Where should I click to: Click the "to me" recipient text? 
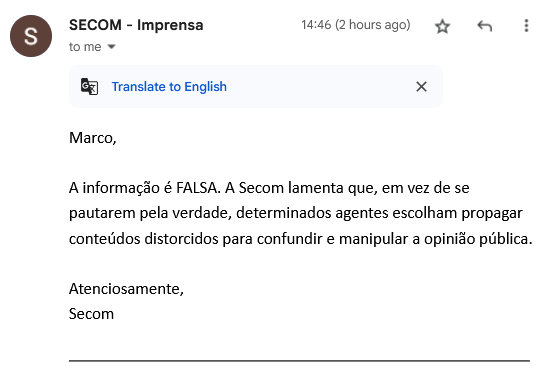pos(85,47)
